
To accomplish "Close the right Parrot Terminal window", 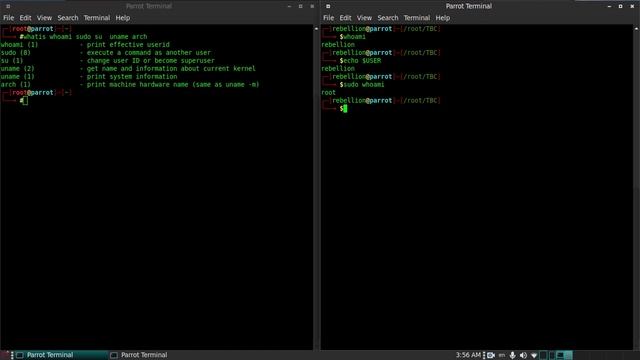I will [x=632, y=6].
